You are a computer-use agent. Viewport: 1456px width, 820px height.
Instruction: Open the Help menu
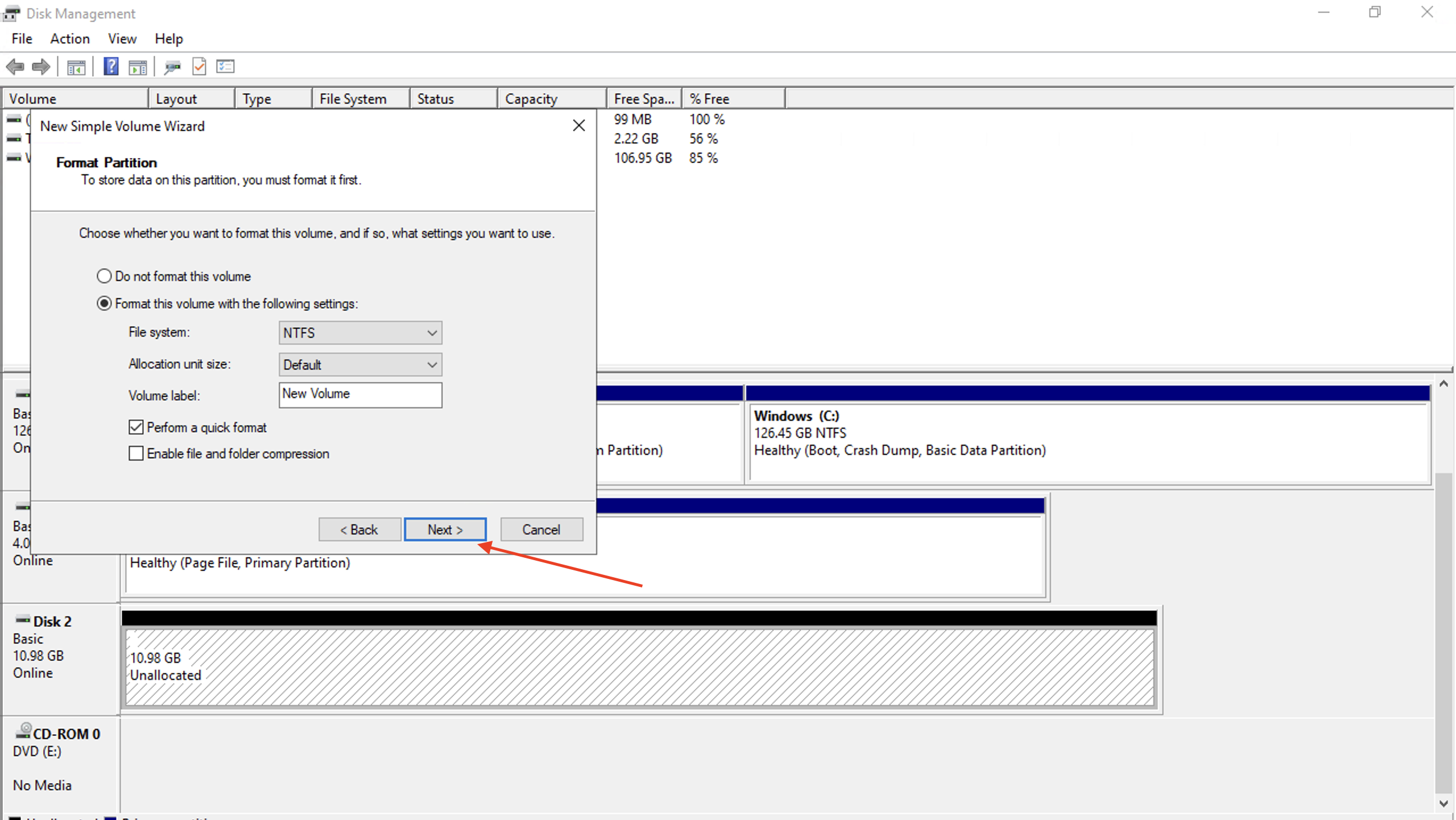coord(169,39)
